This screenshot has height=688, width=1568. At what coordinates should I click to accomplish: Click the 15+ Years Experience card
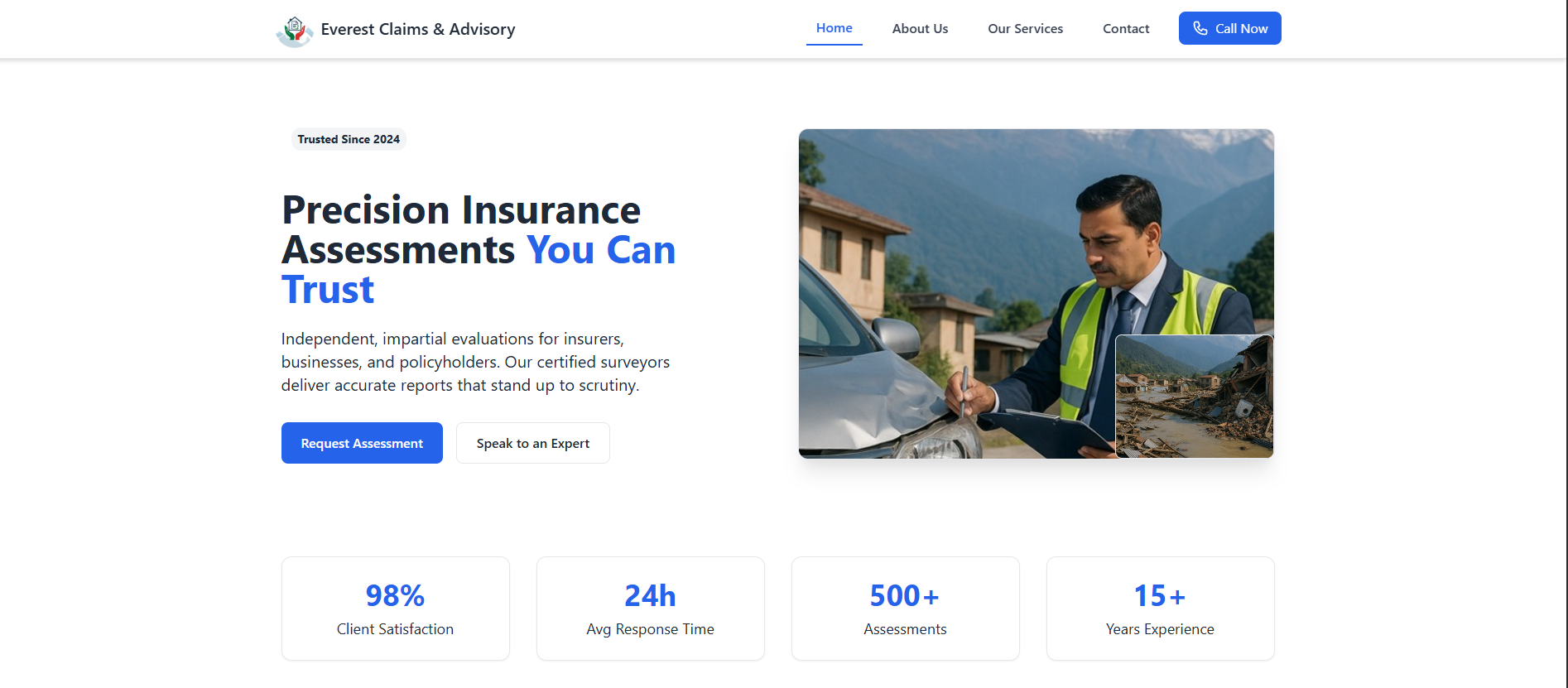(x=1161, y=609)
